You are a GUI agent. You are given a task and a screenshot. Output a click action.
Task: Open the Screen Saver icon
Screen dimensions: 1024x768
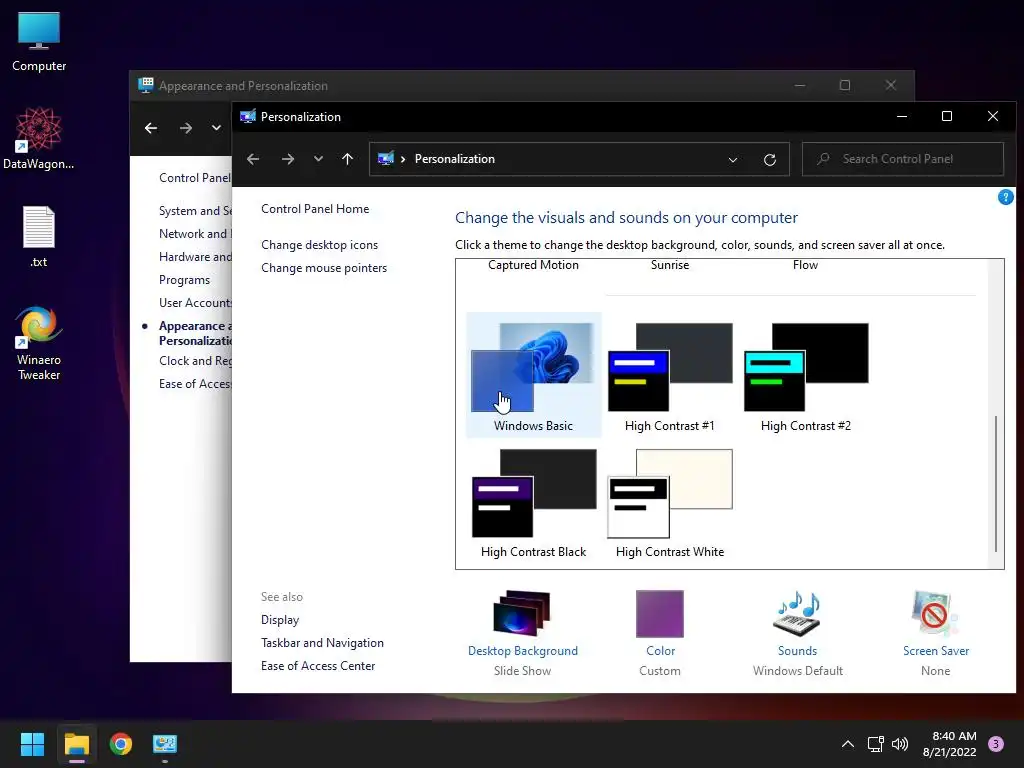pos(935,613)
